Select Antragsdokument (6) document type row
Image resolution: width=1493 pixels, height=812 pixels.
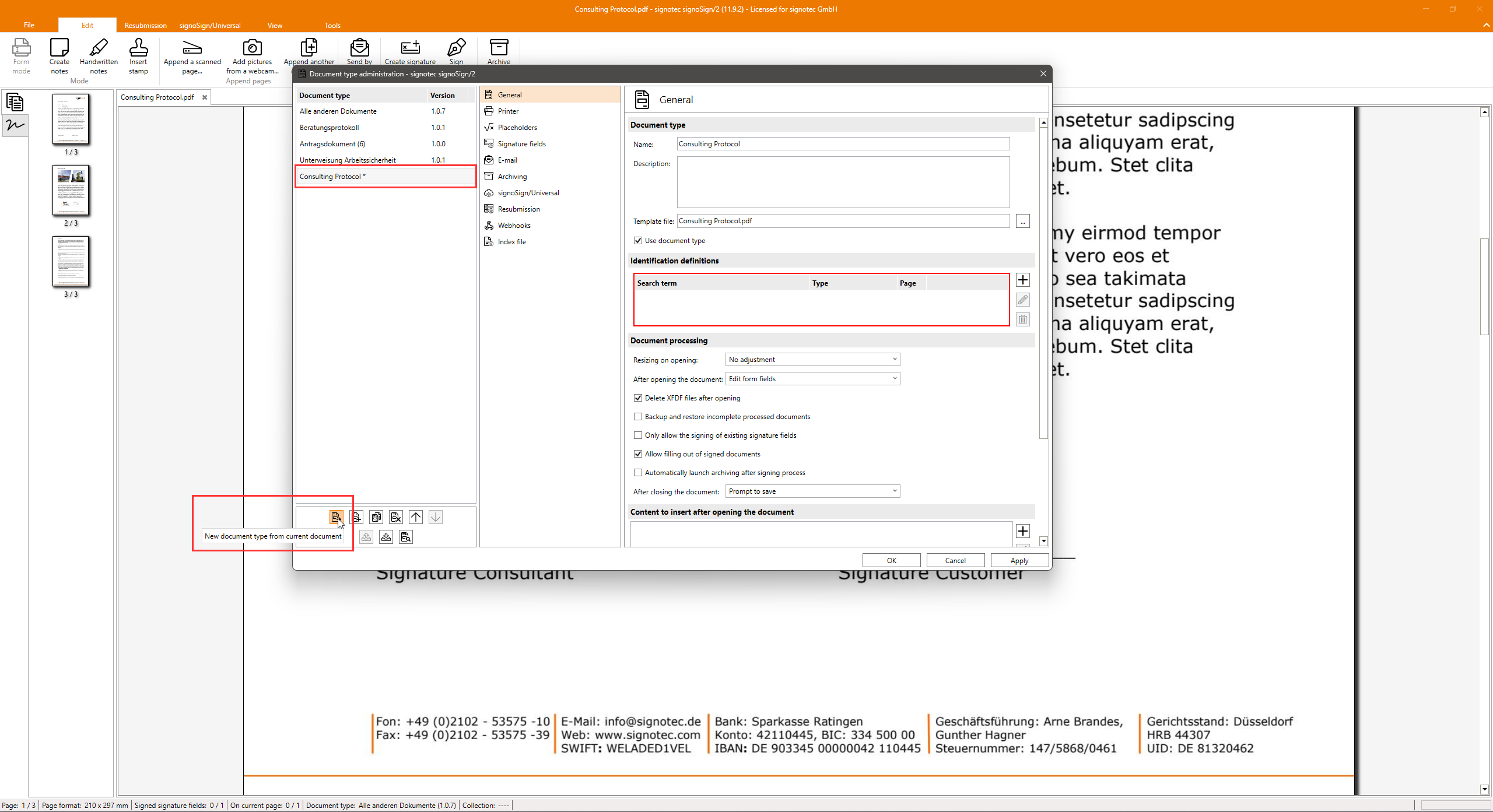[385, 144]
